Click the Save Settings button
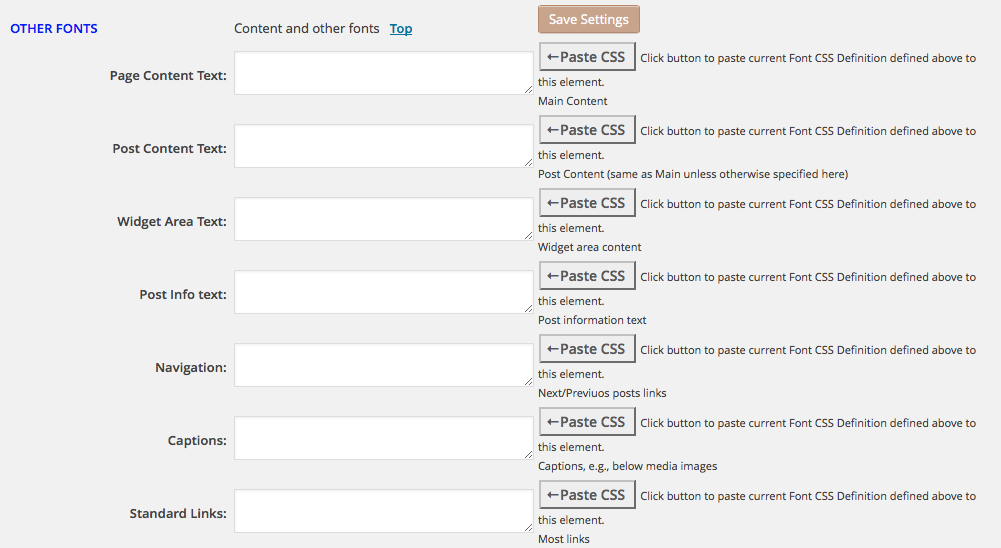The image size is (1001, 548). coord(588,19)
